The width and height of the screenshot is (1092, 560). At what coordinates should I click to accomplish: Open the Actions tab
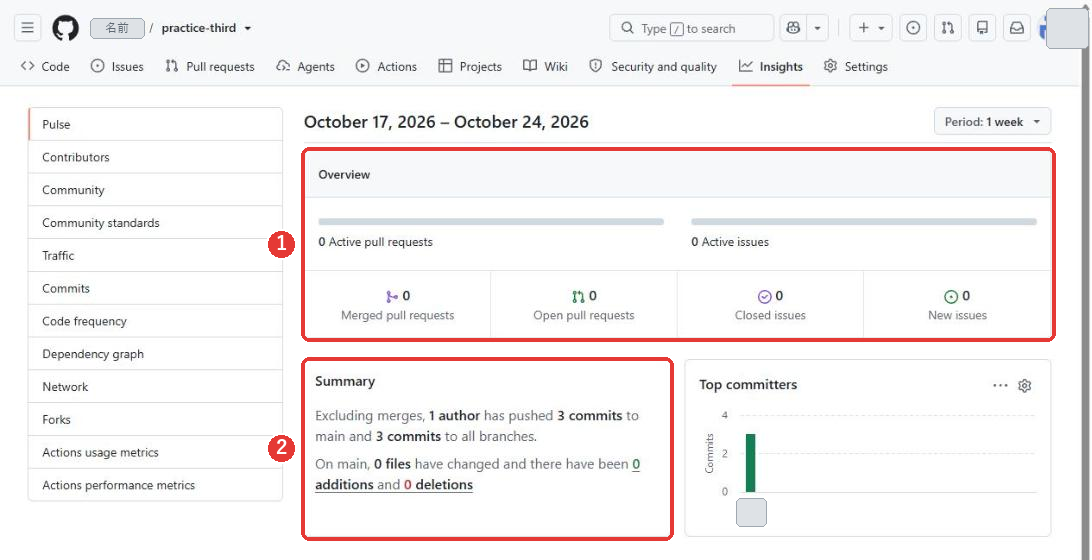tap(386, 67)
